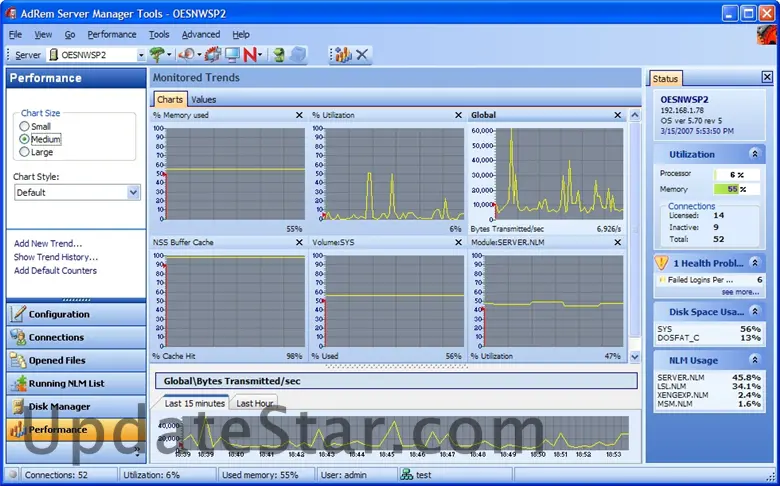
Task: Close the Status side panel
Action: click(x=767, y=77)
